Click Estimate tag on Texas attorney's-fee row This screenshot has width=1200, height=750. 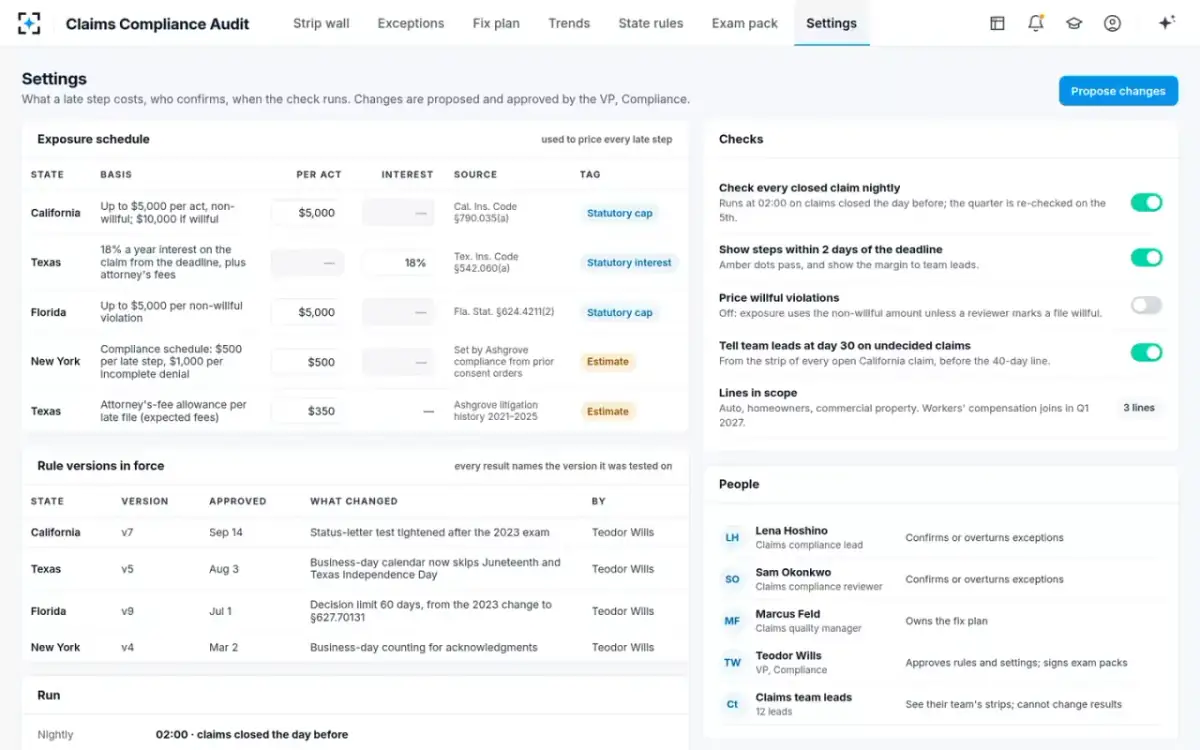(608, 411)
